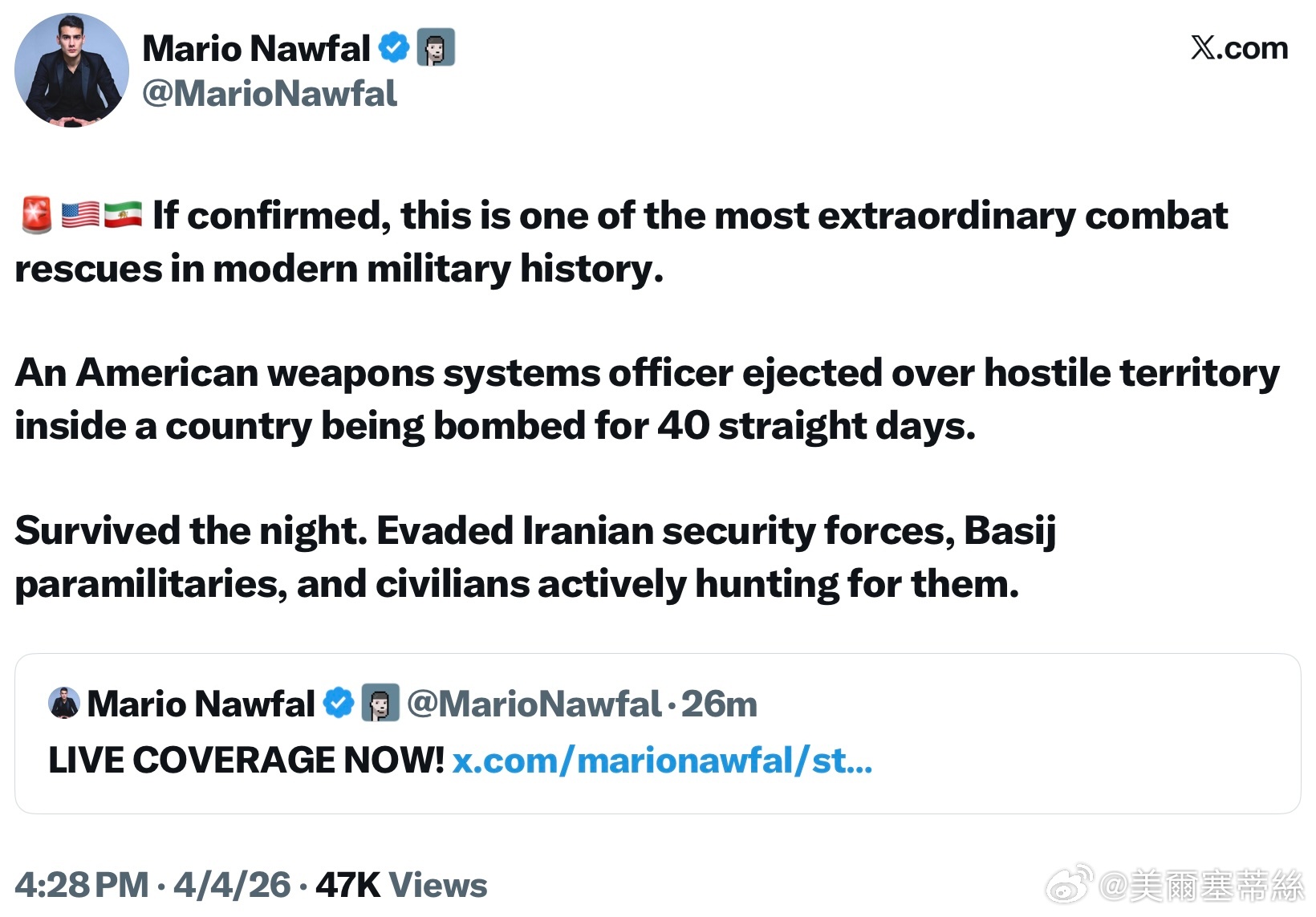Click Mario Nawfal name in quoted tweet

point(201,704)
